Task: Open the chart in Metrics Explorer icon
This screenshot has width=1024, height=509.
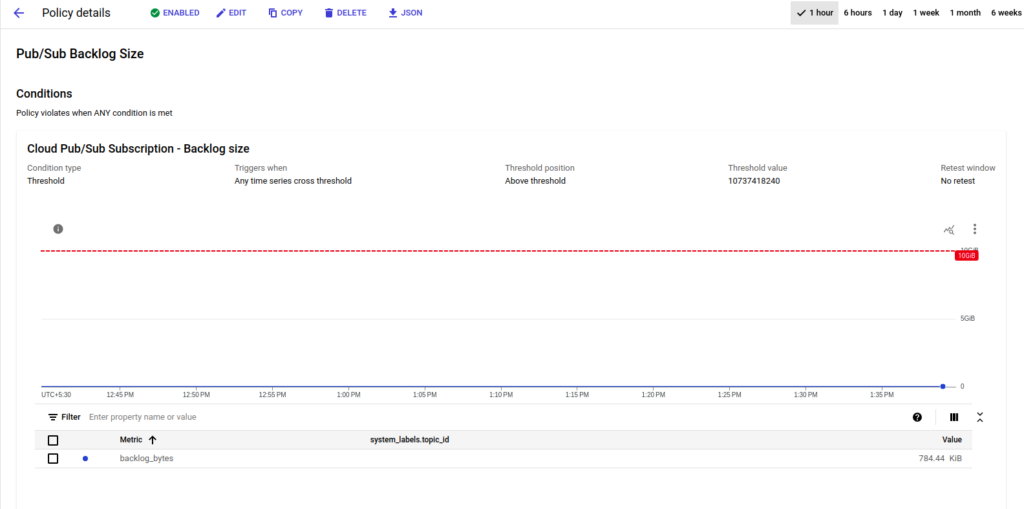Action: [x=949, y=229]
